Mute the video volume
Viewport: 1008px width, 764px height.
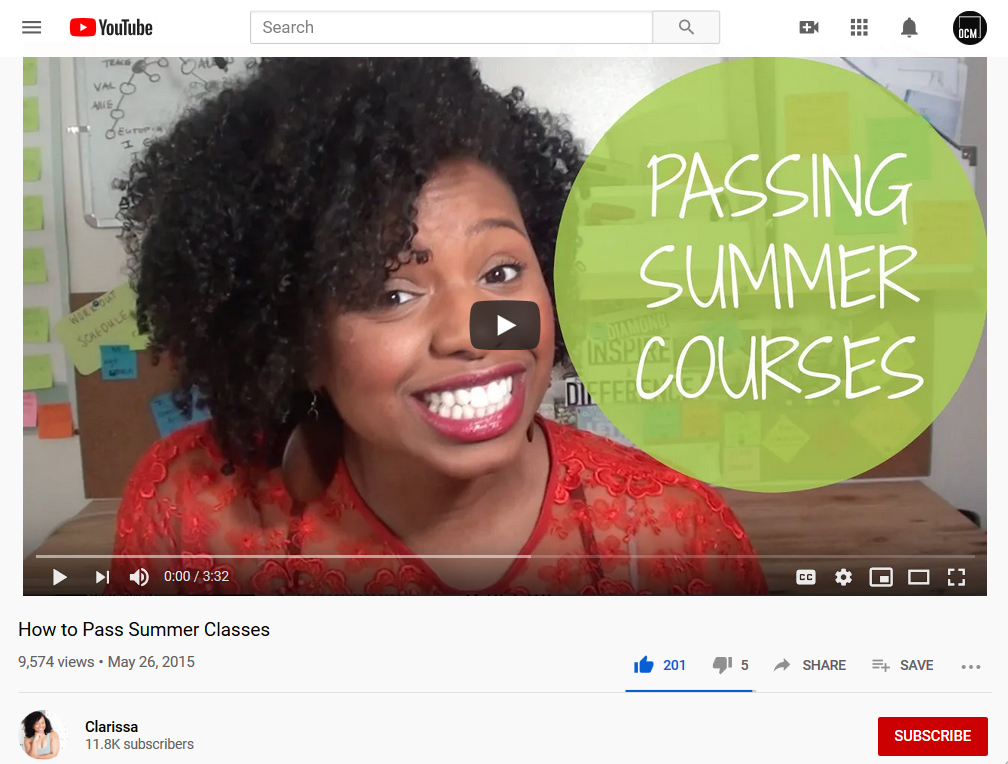[x=139, y=577]
